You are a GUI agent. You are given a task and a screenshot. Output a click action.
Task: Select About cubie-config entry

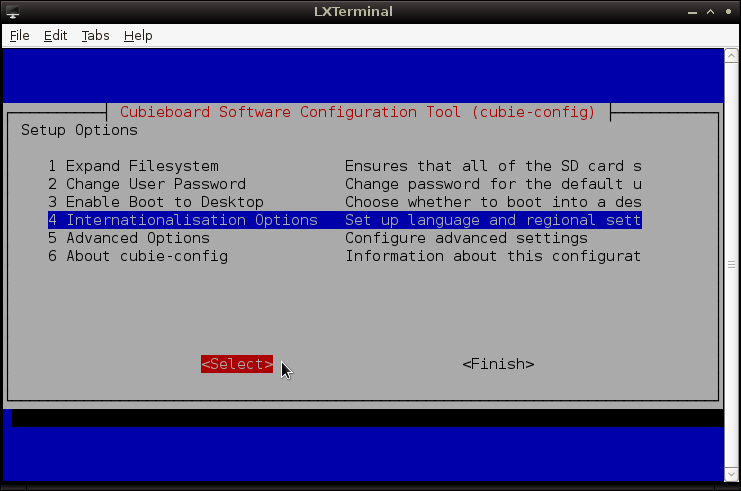(x=138, y=256)
